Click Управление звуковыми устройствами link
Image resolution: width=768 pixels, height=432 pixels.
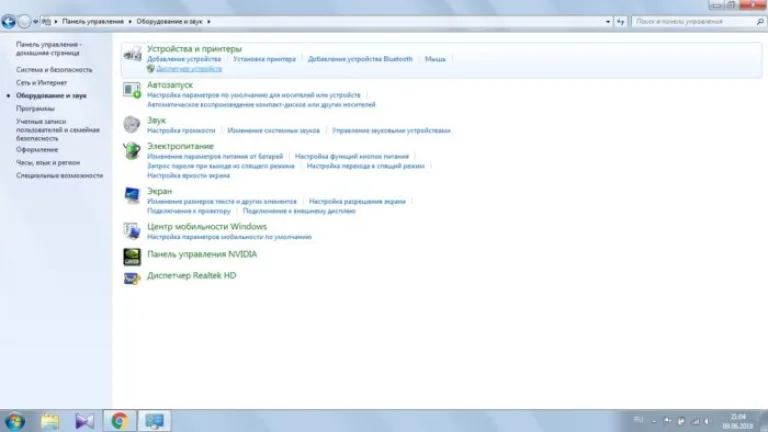coord(391,131)
